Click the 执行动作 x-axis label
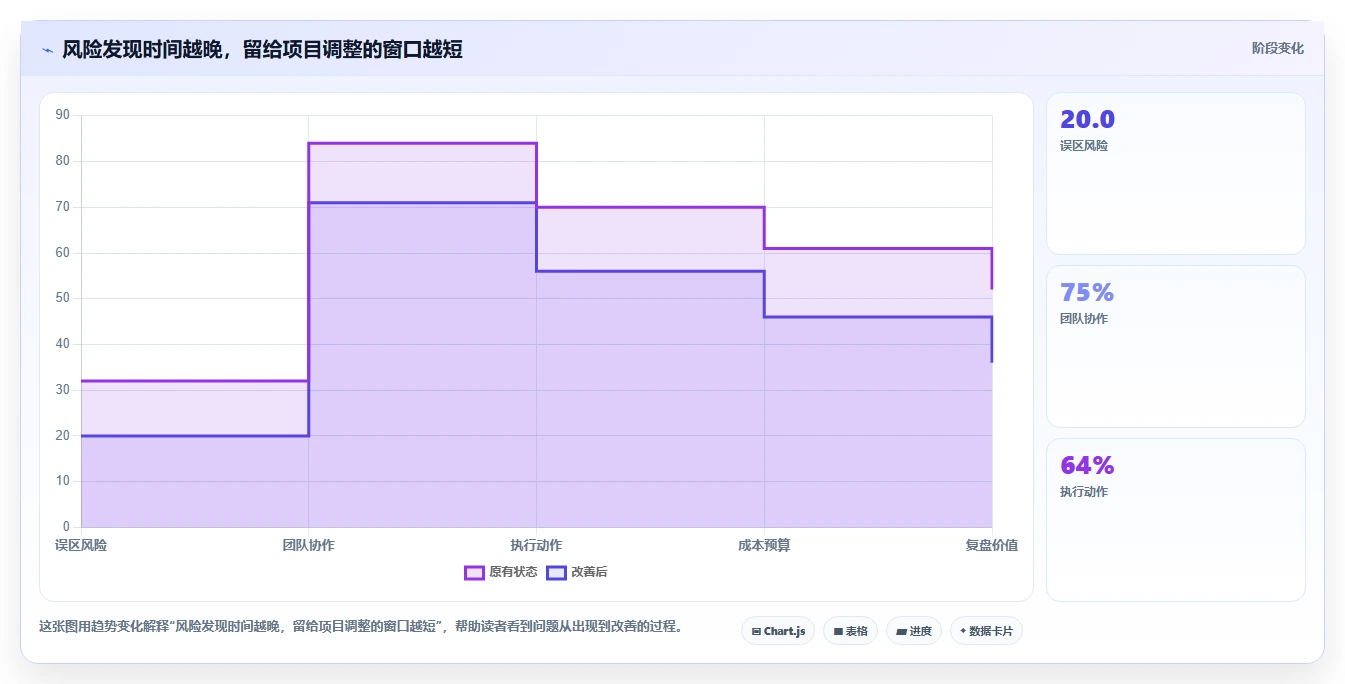The width and height of the screenshot is (1345, 684). tap(536, 545)
